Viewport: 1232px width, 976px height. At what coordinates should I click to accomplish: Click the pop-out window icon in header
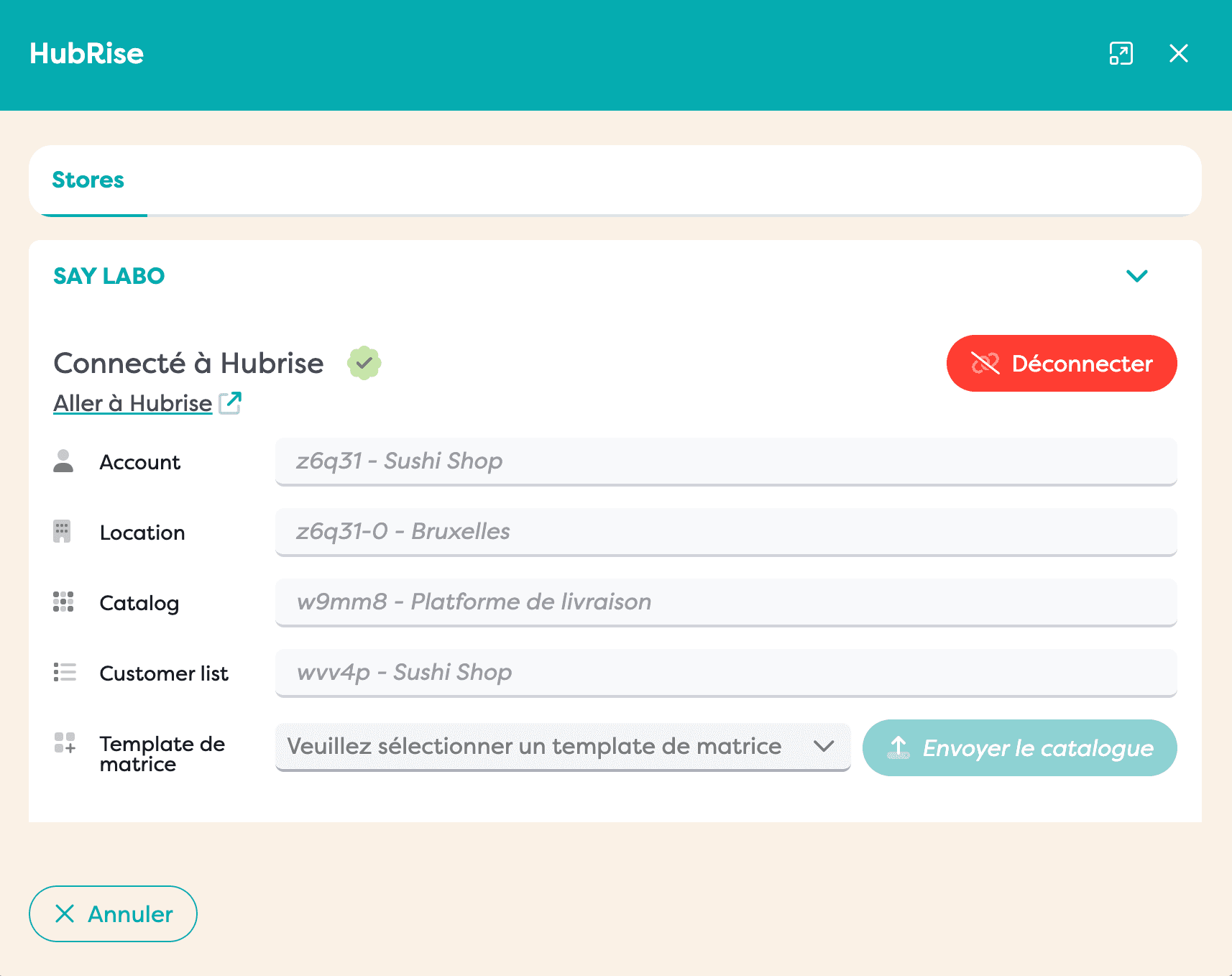point(1121,54)
